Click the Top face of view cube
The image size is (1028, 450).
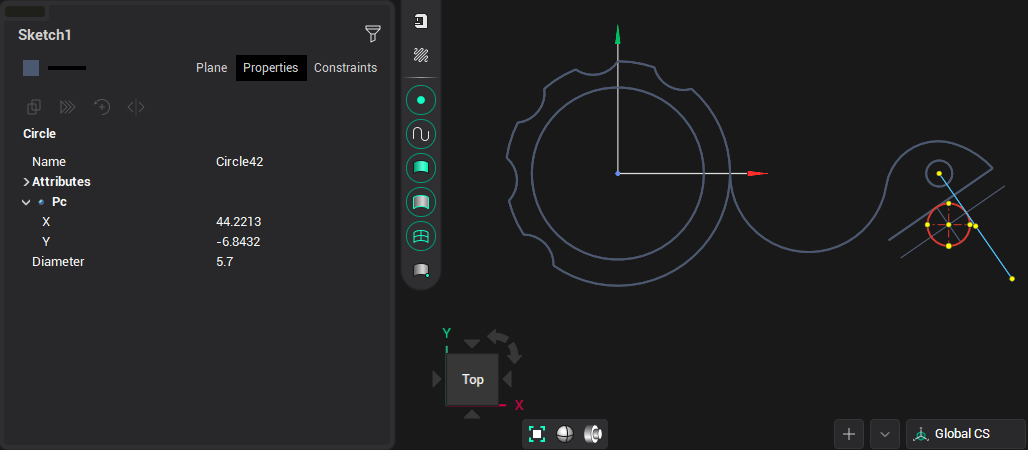(473, 379)
